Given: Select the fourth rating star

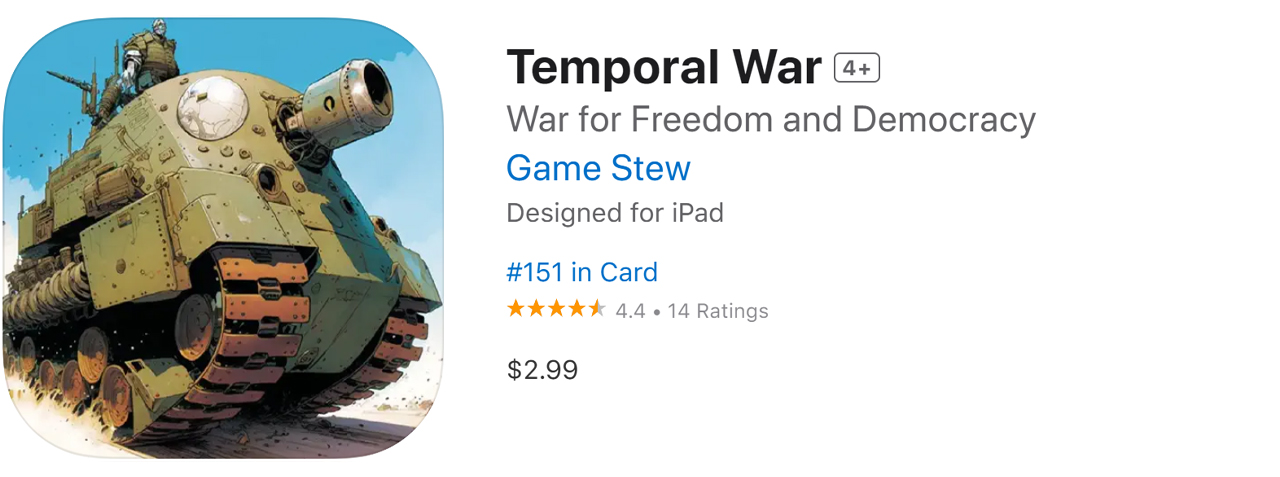Looking at the screenshot, I should point(577,309).
